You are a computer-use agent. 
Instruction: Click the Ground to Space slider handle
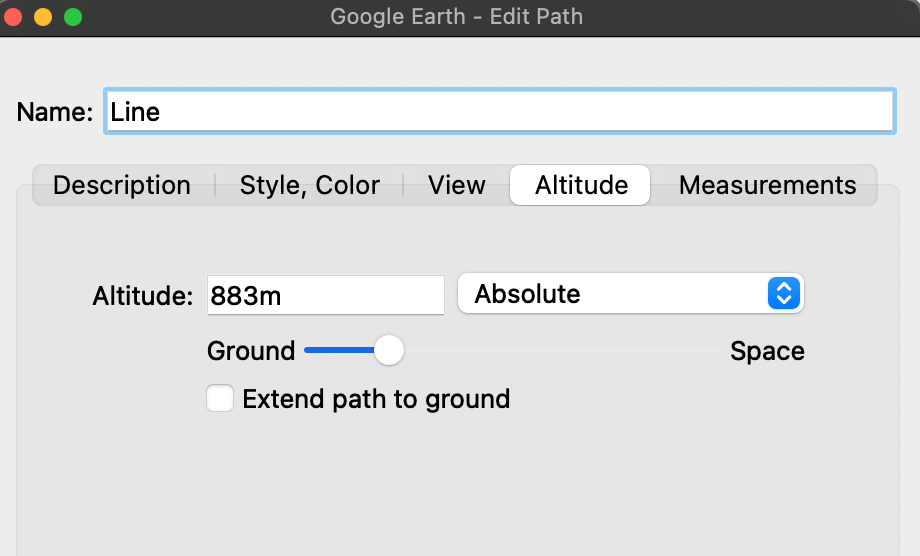[389, 350]
